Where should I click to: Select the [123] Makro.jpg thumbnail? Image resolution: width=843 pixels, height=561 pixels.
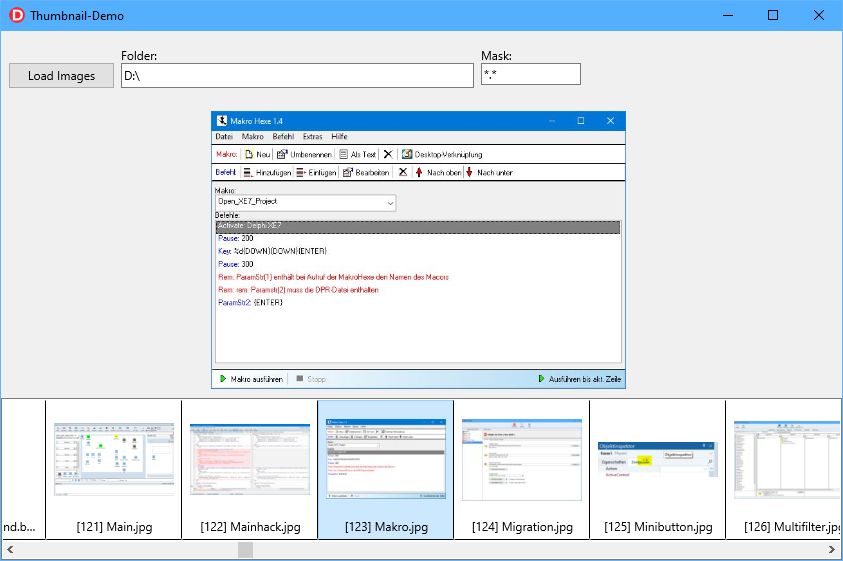click(386, 469)
